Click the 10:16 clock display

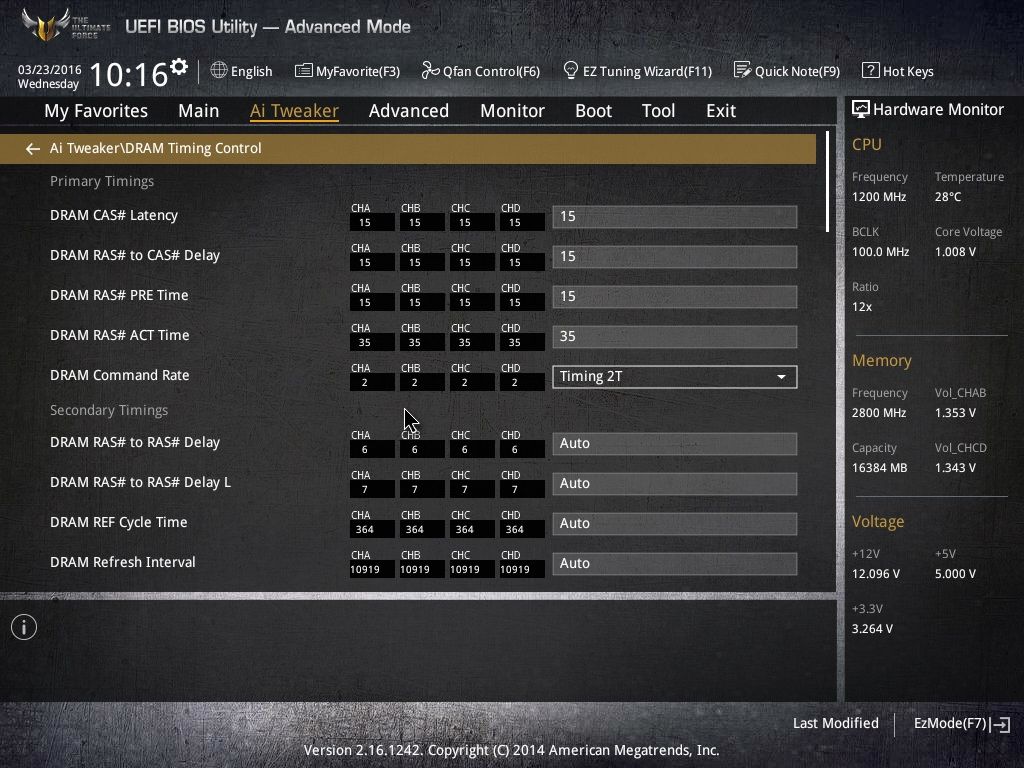tap(129, 74)
